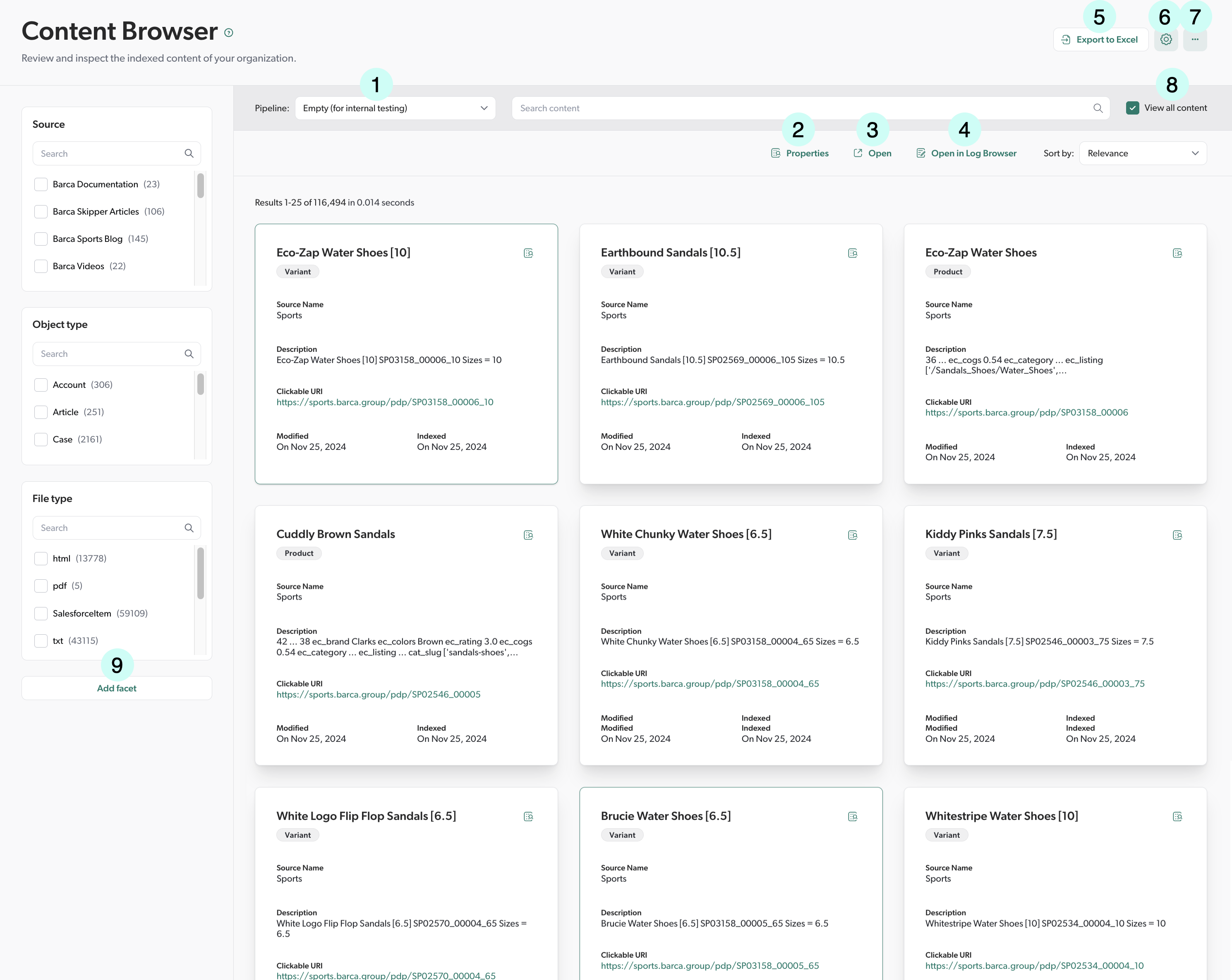Open properties icon on Earthbound Sandals [10.5] card

tap(853, 253)
